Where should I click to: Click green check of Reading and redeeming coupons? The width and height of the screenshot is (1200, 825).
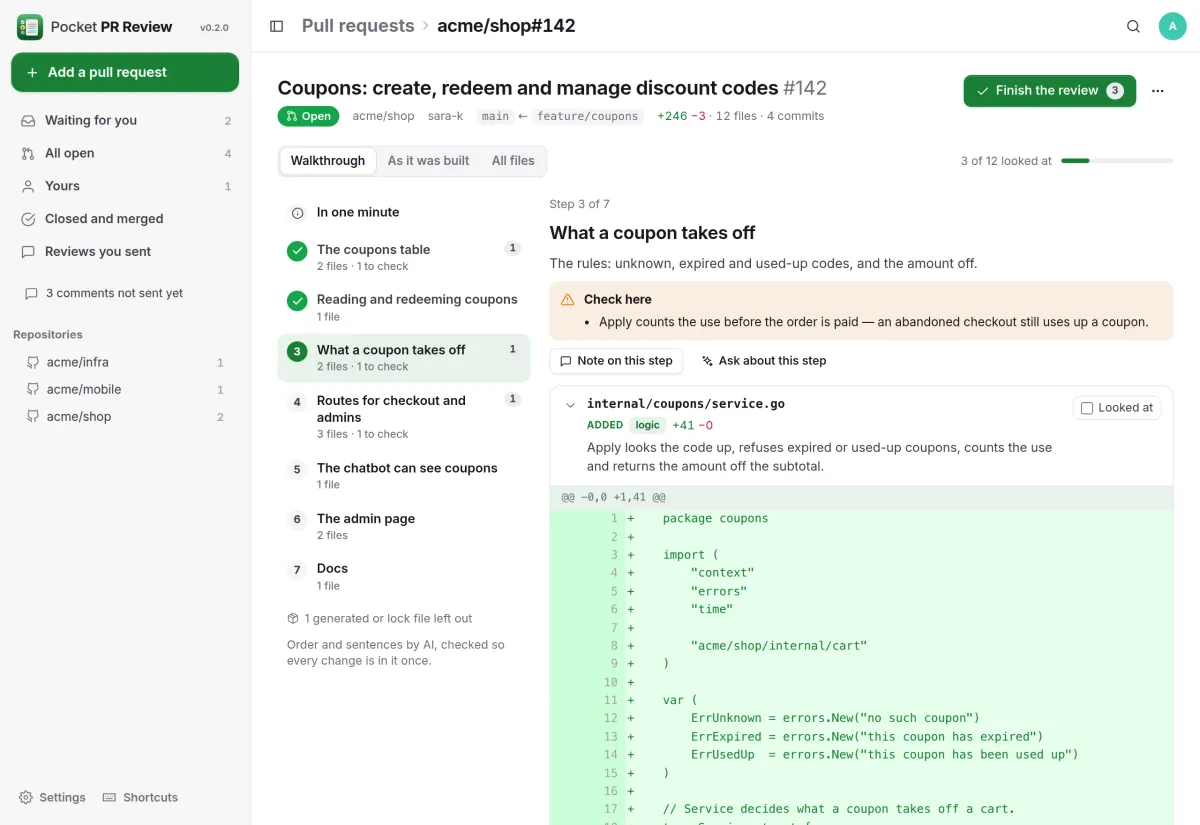point(297,300)
